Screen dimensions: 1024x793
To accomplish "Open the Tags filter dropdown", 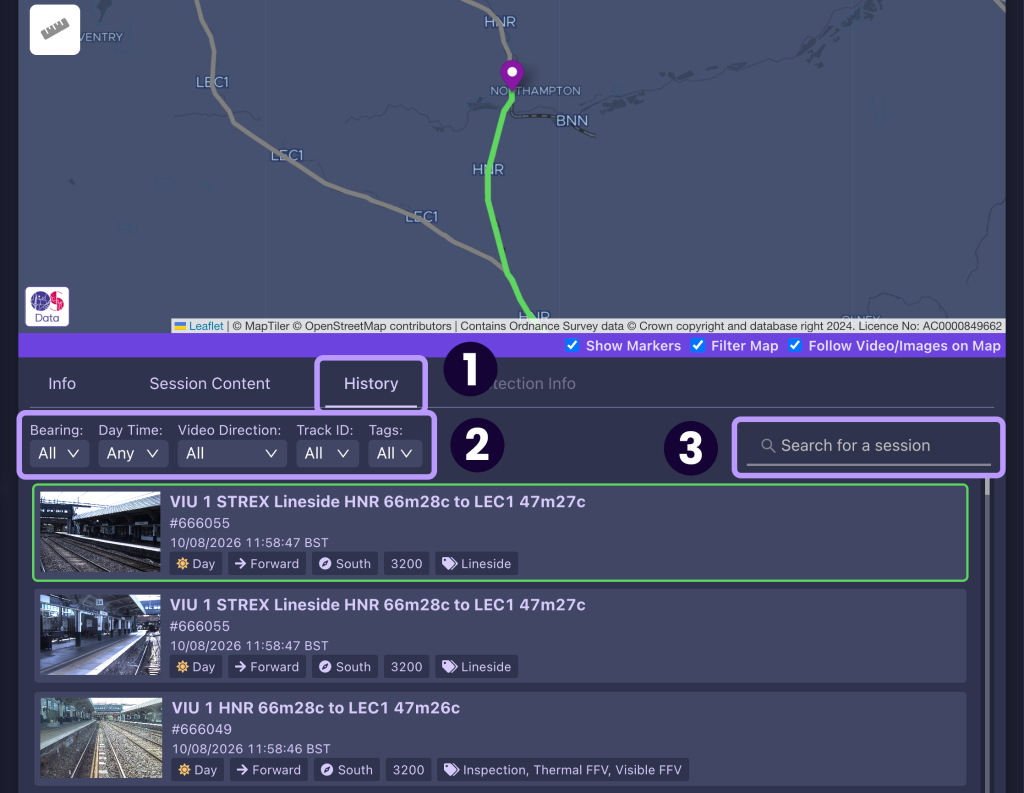I will click(395, 453).
